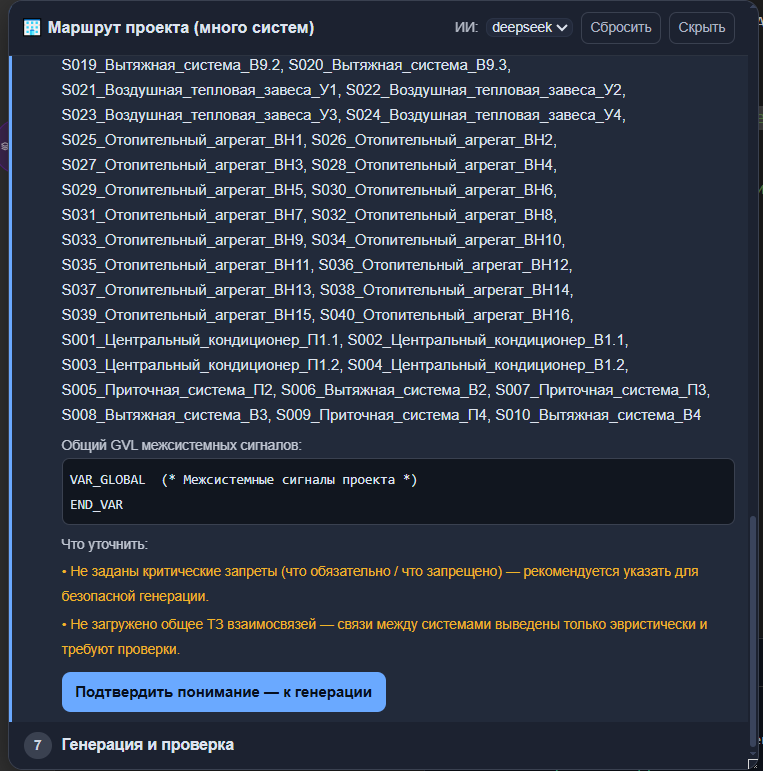Open step 7 Генерация и проверка

[x=147, y=744]
